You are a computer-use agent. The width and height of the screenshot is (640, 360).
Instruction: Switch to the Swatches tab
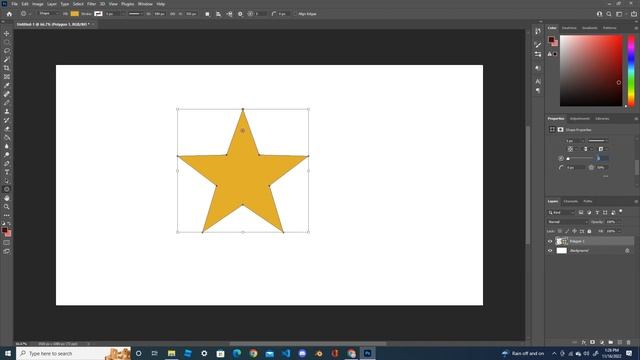click(x=569, y=28)
